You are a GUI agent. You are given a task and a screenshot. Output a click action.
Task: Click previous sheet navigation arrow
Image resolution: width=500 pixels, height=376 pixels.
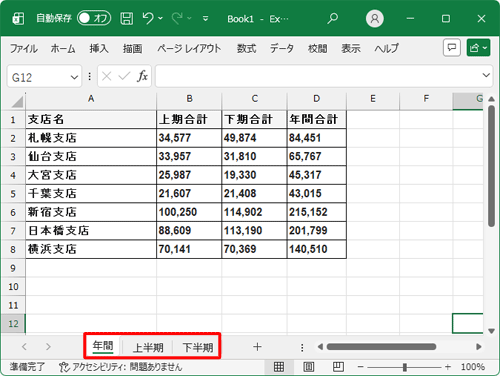click(24, 347)
